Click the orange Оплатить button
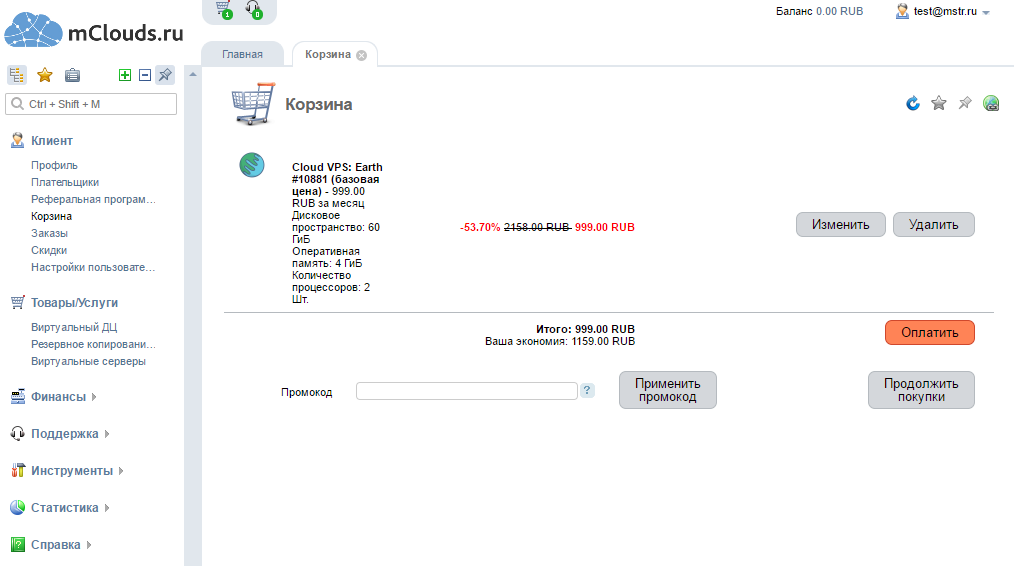This screenshot has height=566, width=1014. 930,332
